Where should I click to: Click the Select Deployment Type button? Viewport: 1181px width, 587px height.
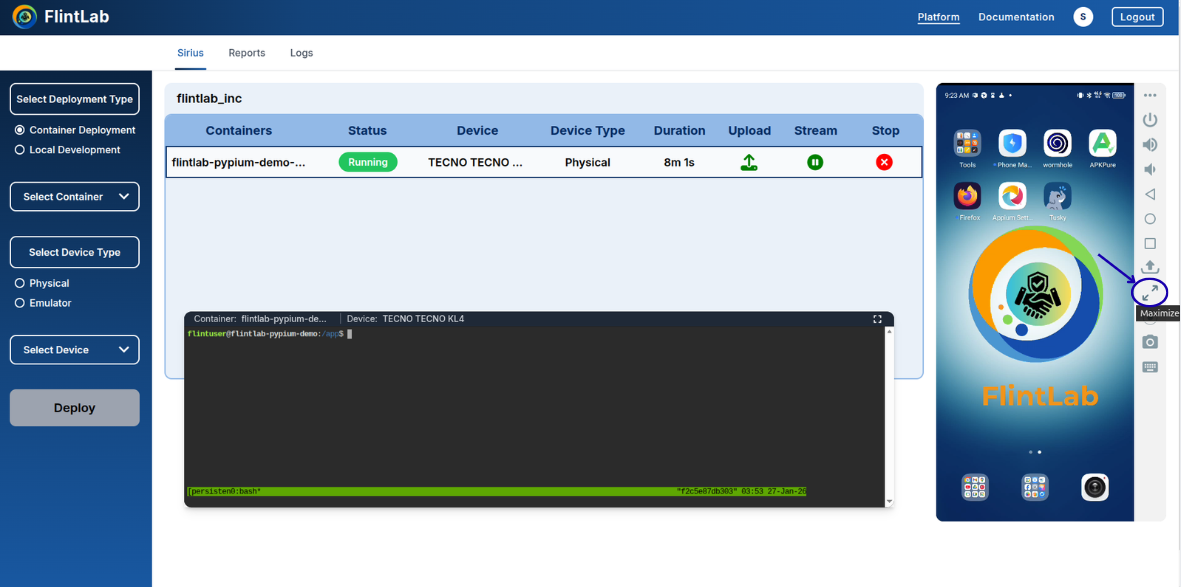[75, 99]
